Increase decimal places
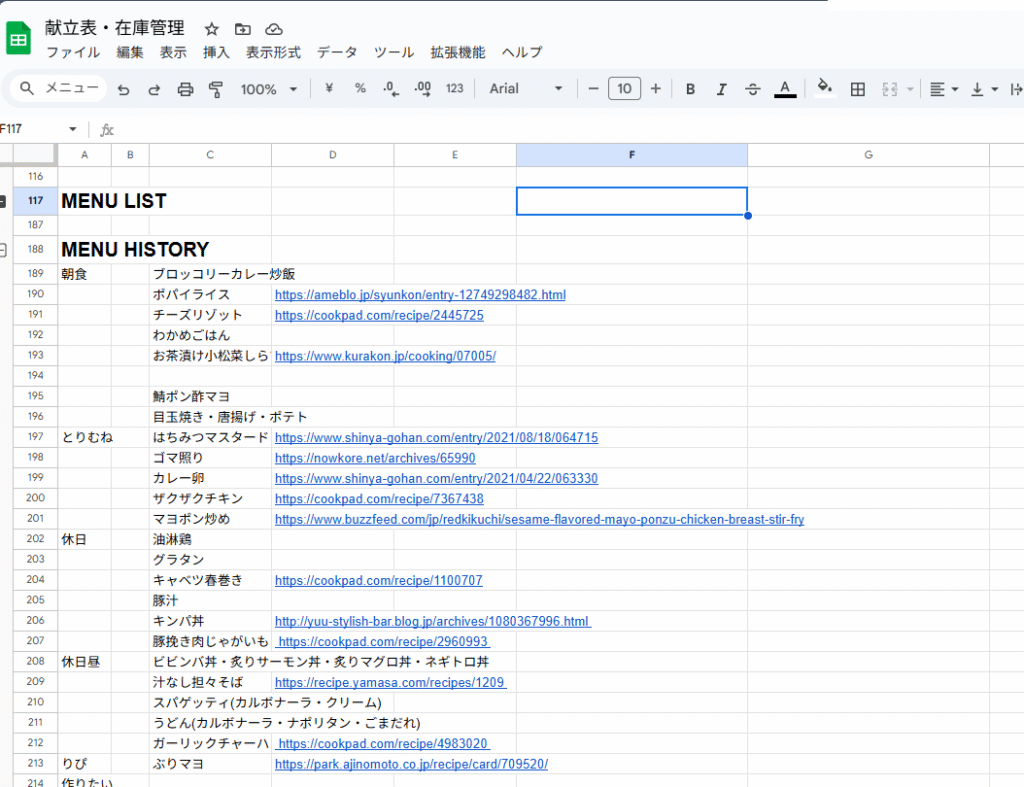Image resolution: width=1024 pixels, height=787 pixels. (x=423, y=89)
